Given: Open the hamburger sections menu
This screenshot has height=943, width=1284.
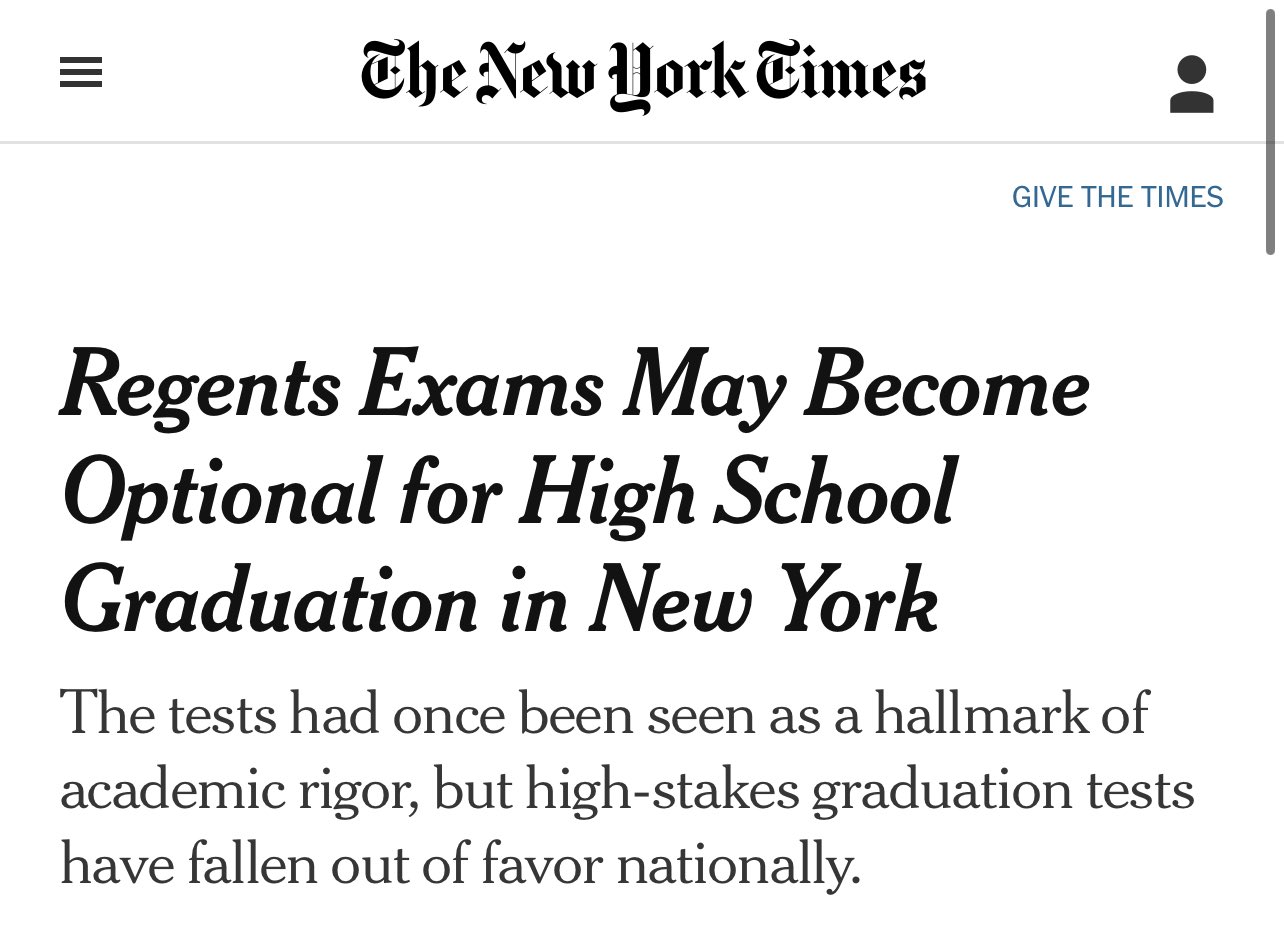Looking at the screenshot, I should [81, 72].
